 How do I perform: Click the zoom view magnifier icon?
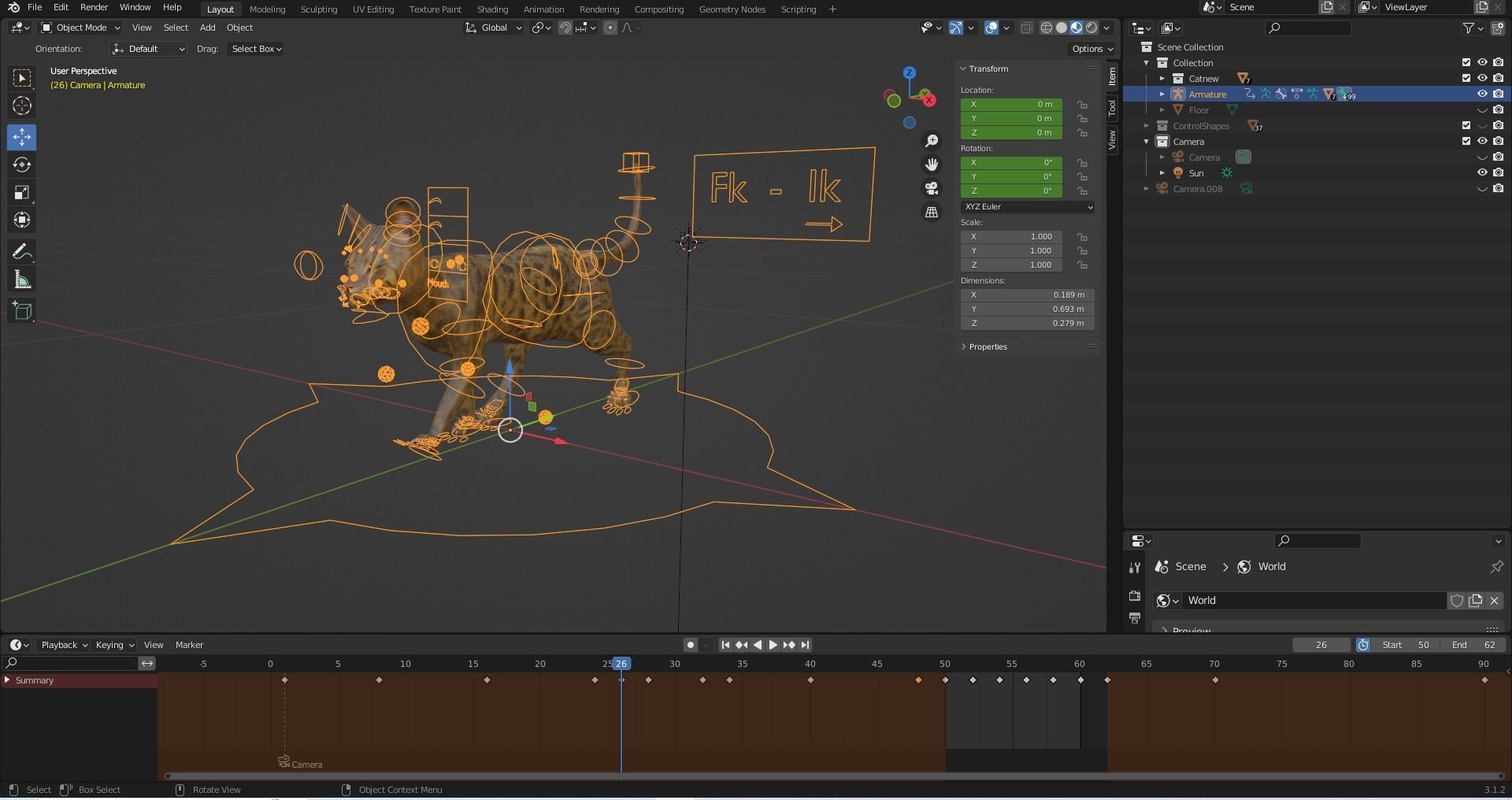(x=932, y=141)
